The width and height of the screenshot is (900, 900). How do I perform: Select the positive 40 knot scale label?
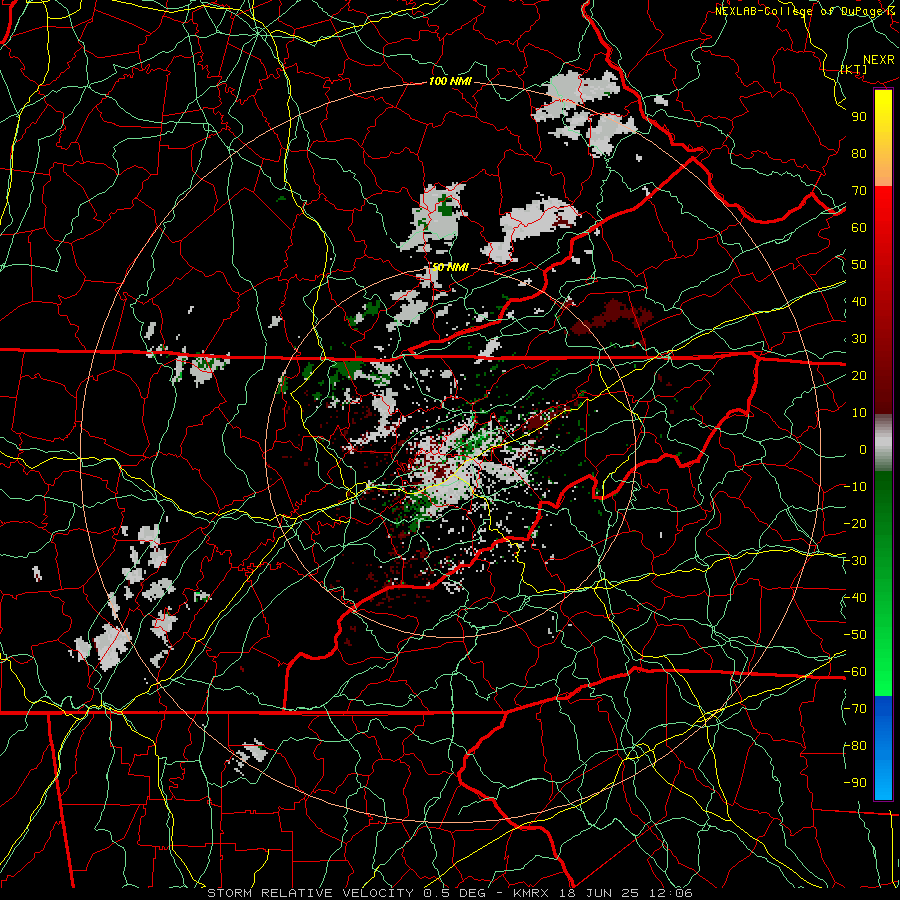coord(859,301)
